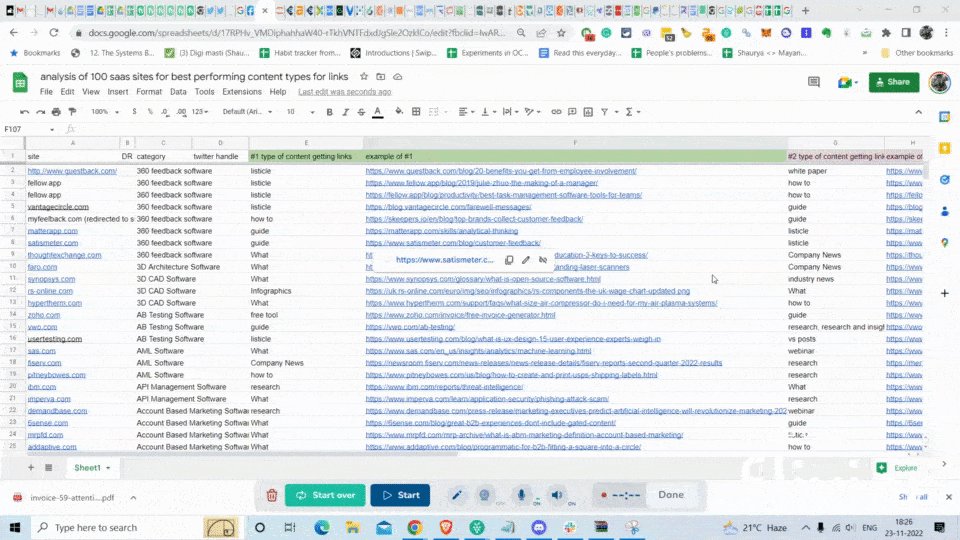The image size is (960, 540).
Task: Apply currency format to cell
Action: point(134,112)
